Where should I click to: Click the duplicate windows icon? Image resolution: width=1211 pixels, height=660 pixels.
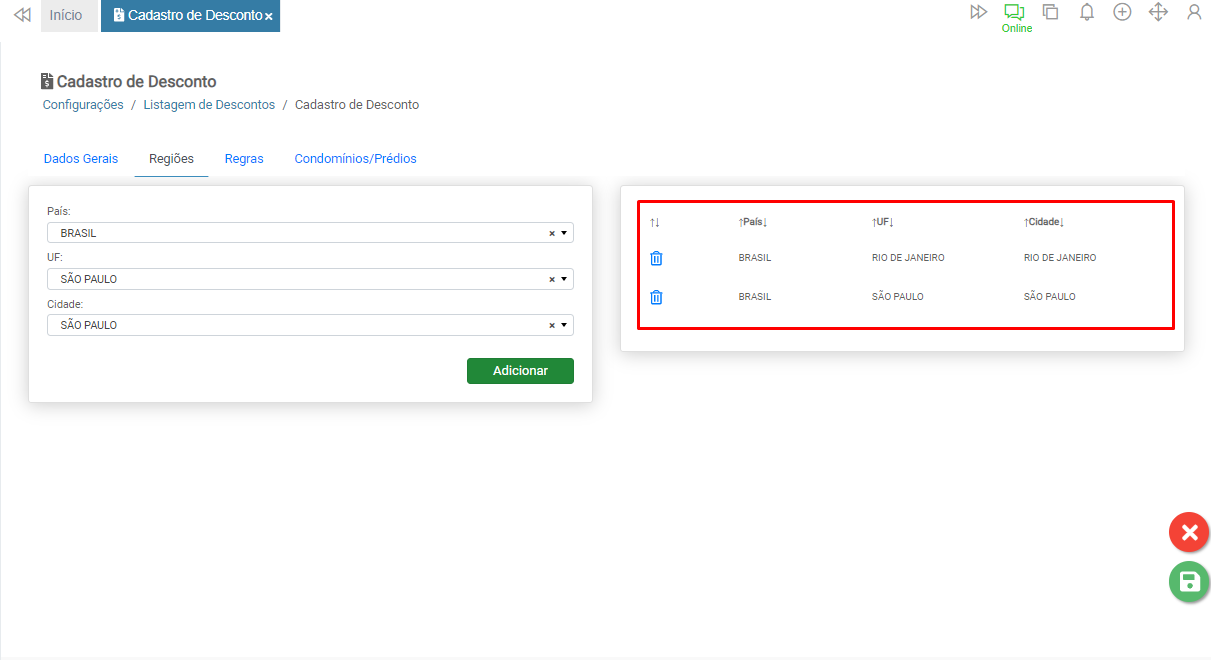1050,13
